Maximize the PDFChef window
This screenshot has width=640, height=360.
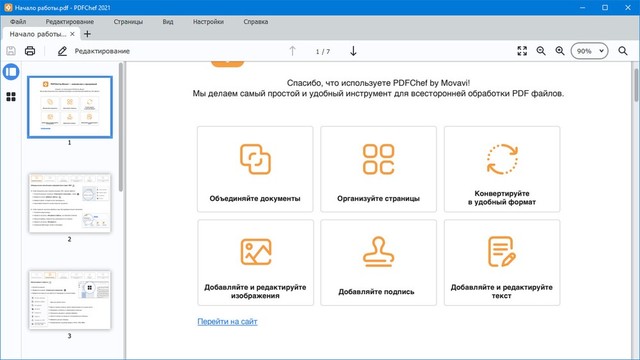(605, 7)
